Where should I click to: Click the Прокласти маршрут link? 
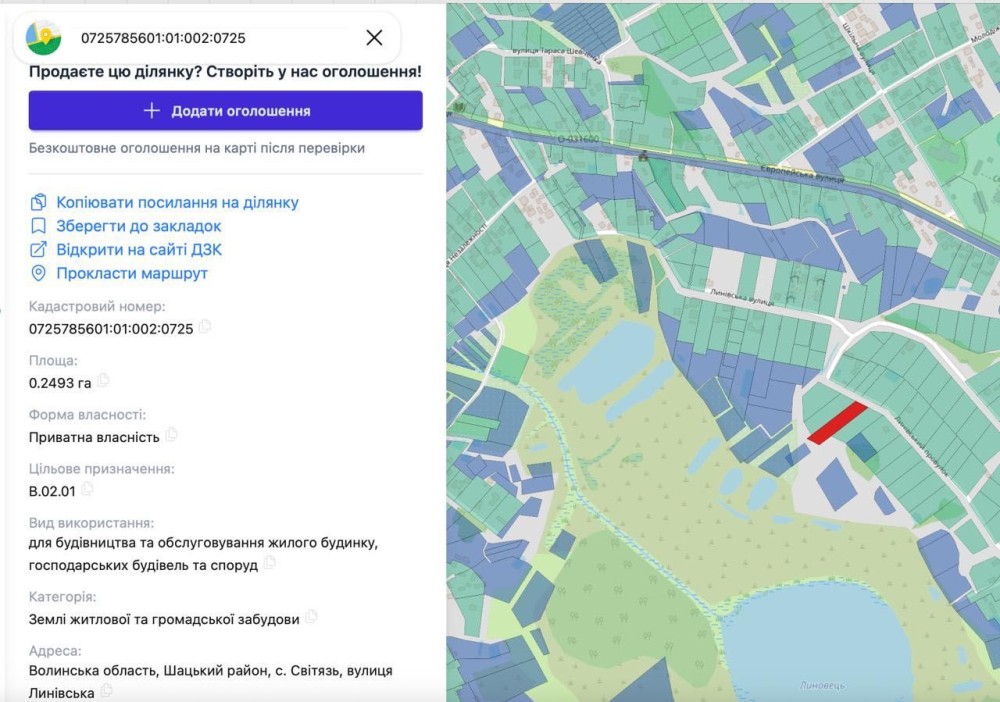pos(132,273)
